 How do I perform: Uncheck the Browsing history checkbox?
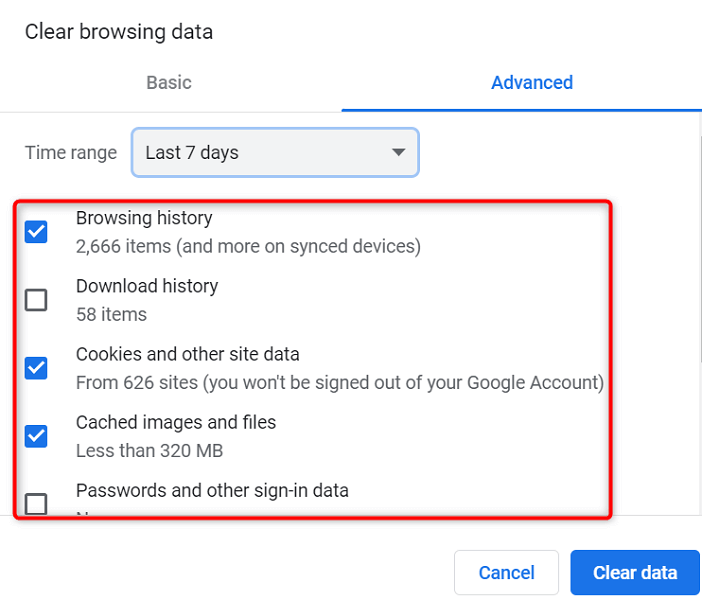point(36,232)
